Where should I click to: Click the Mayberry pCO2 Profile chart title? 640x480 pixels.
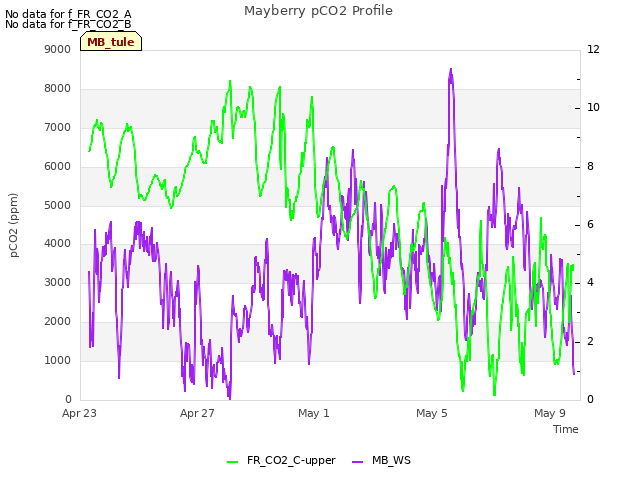coord(318,11)
